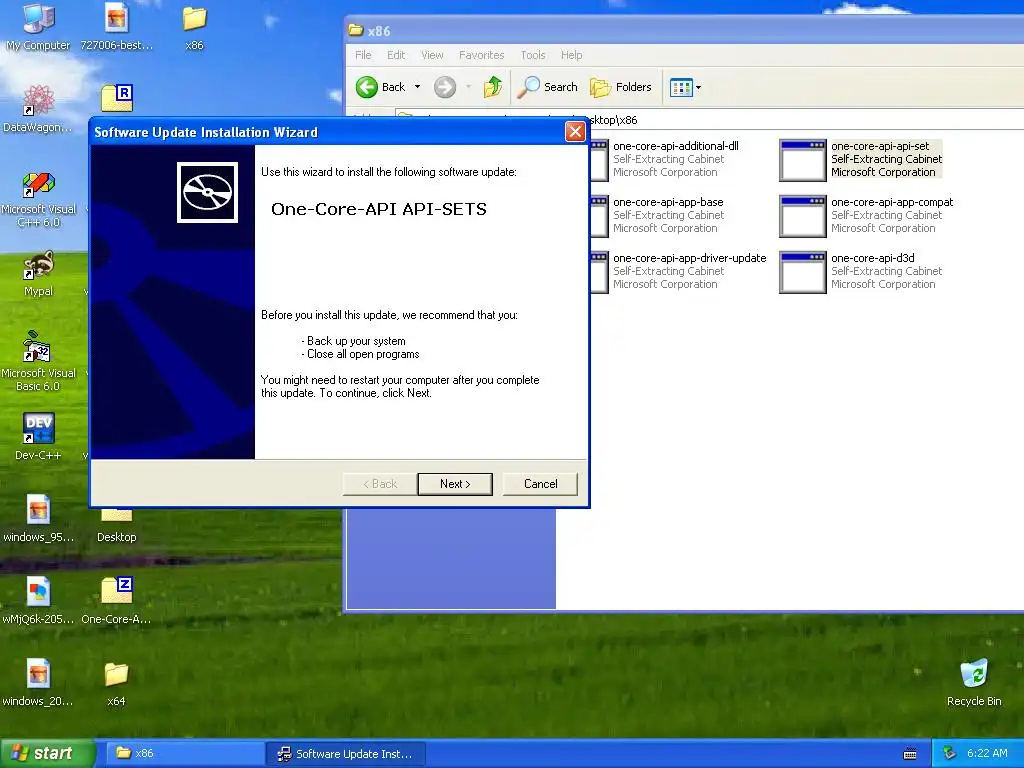Viewport: 1024px width, 768px height.
Task: Select one-core-api-api-set file icon
Action: pos(803,160)
